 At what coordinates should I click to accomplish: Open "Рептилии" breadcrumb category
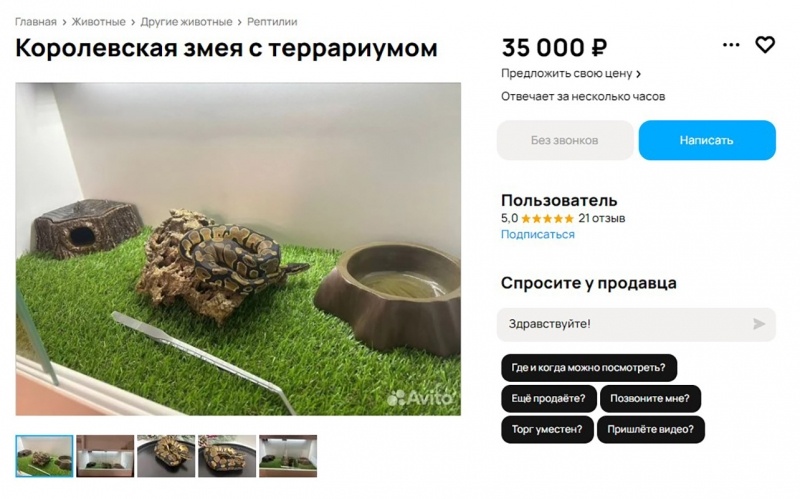272,22
